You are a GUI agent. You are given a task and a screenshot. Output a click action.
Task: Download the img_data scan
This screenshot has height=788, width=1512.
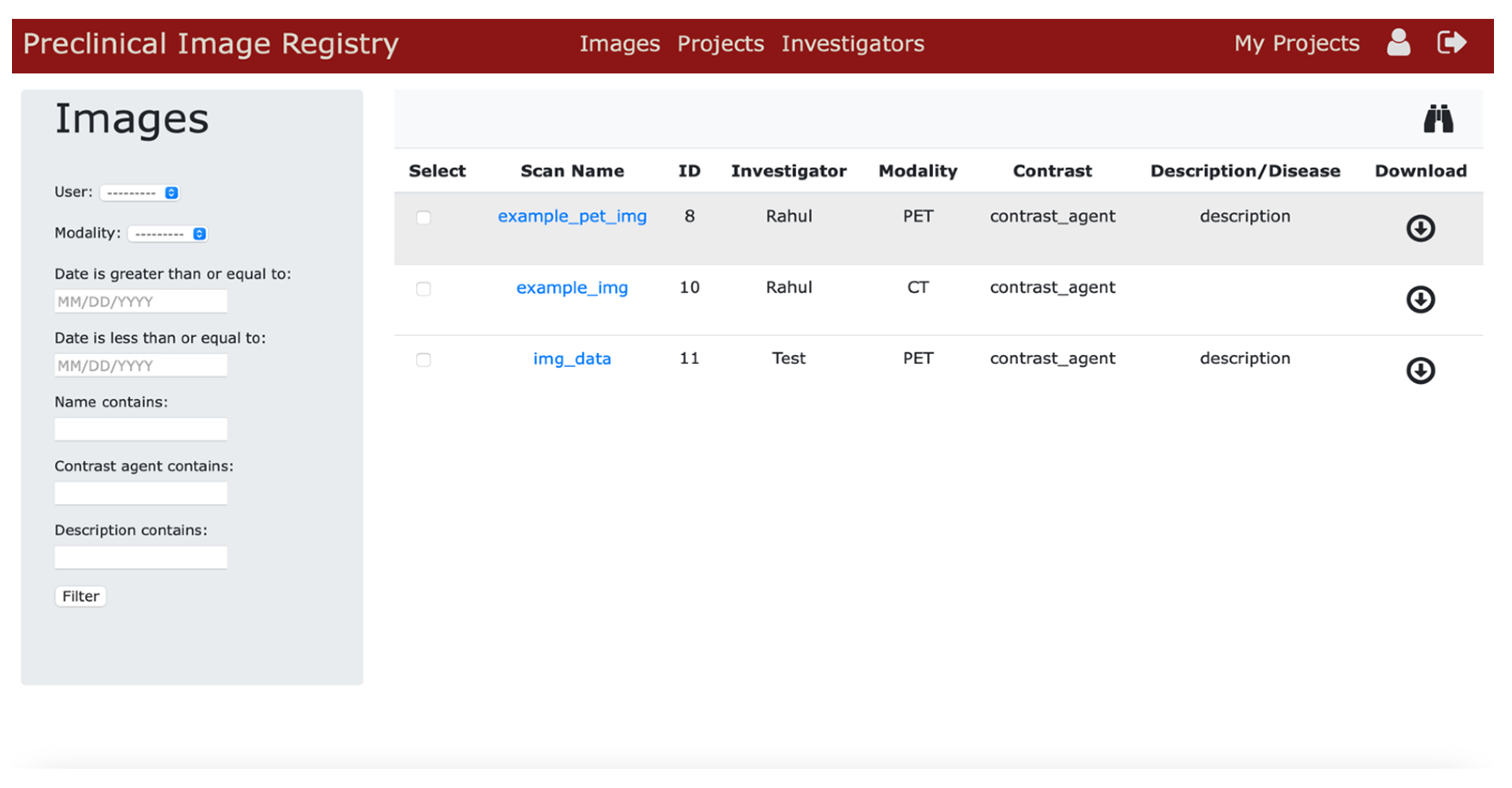click(1420, 370)
